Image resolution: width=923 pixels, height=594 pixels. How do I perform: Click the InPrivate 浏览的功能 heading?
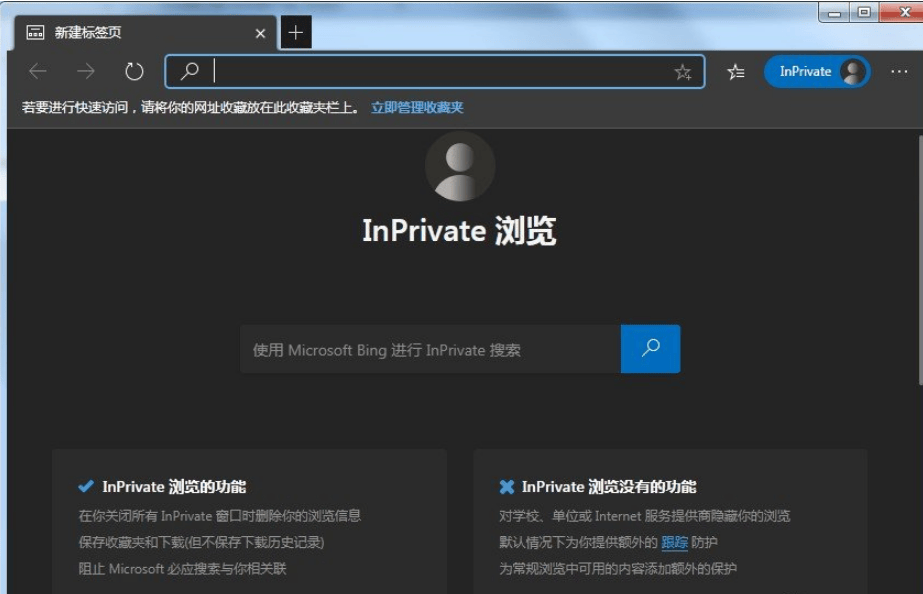173,487
